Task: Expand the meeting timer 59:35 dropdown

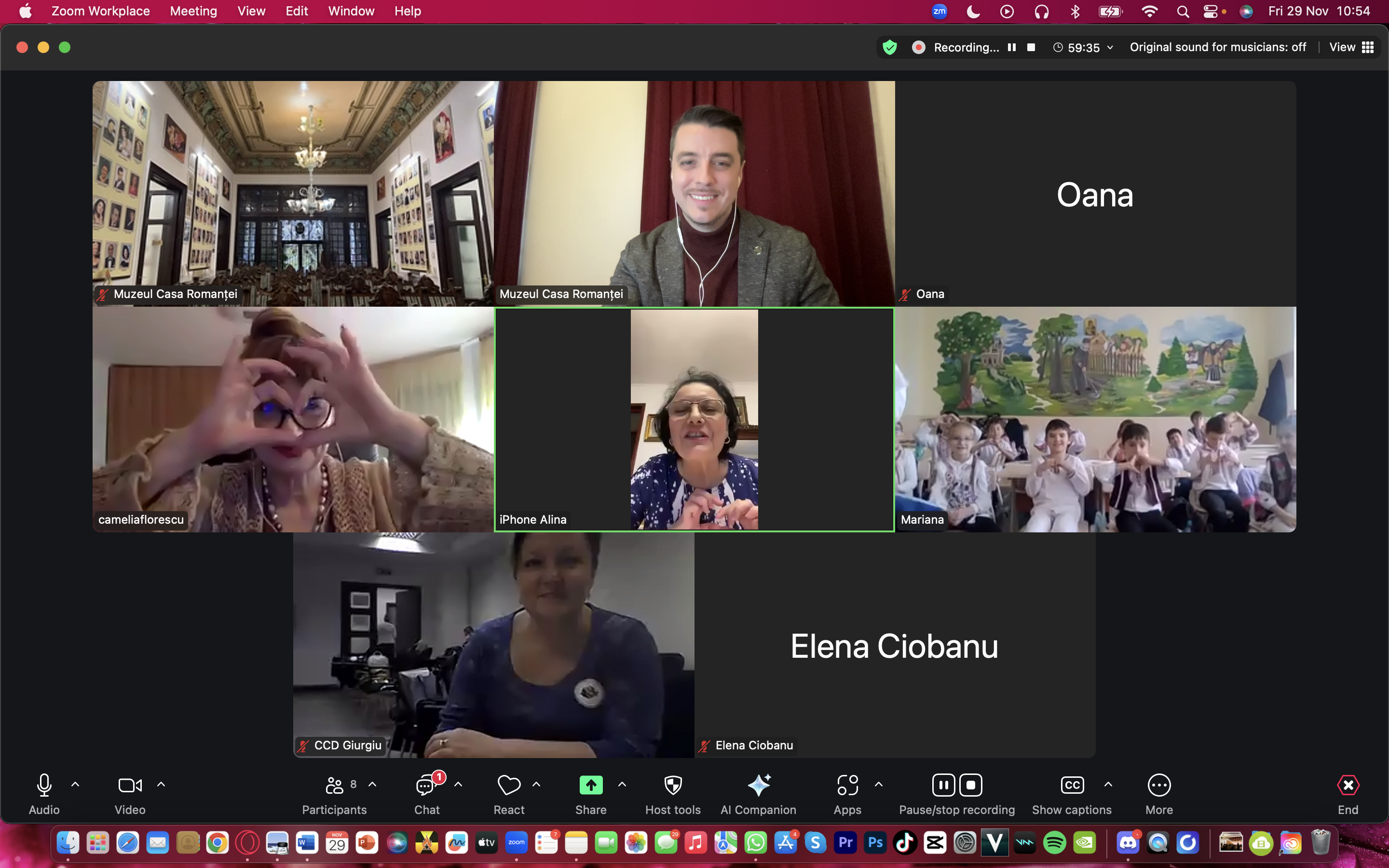Action: pyautogui.click(x=1110, y=48)
